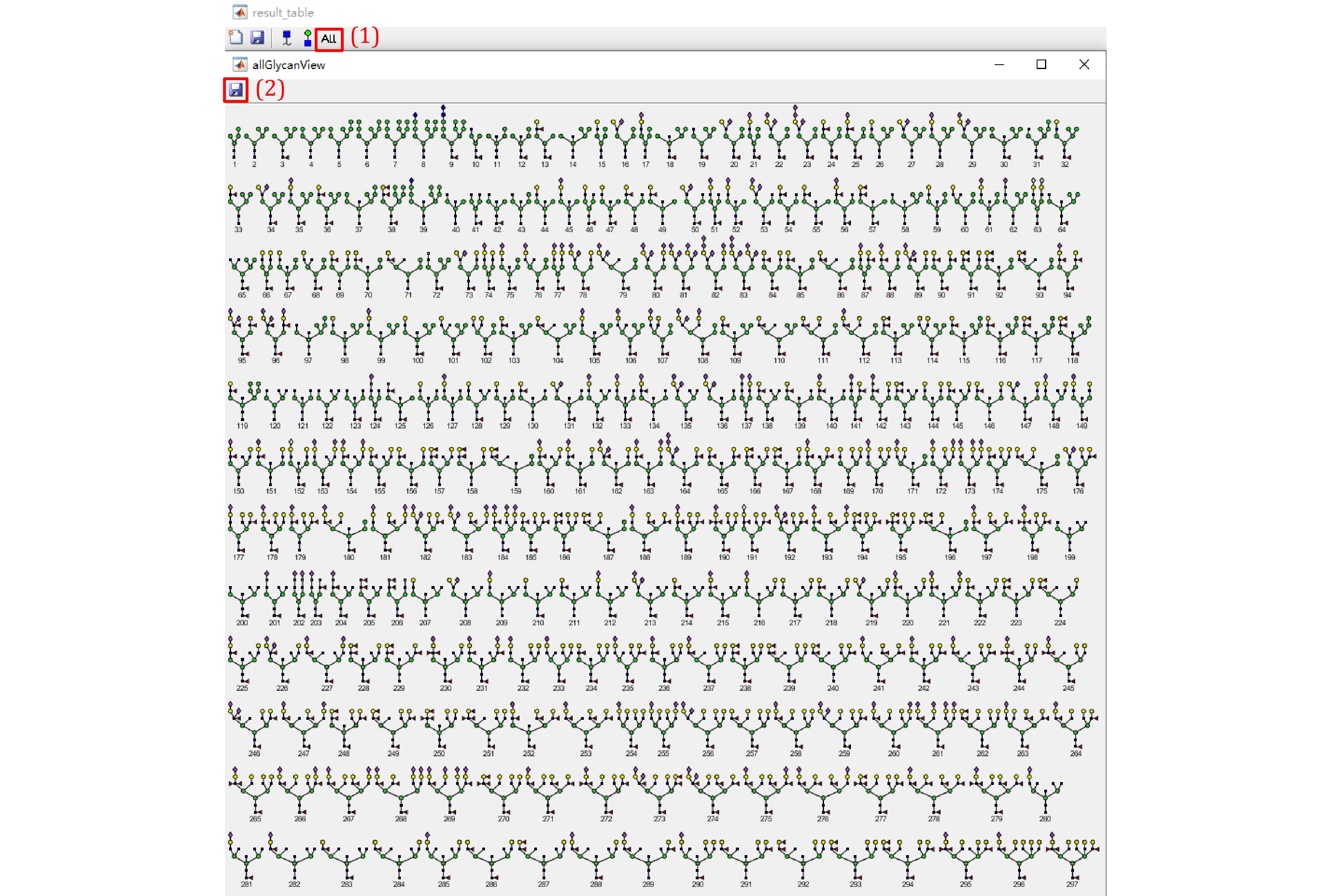Click the MATLAB icon in the allGlycanView title bar
The height and width of the screenshot is (896, 1328).
pos(239,65)
